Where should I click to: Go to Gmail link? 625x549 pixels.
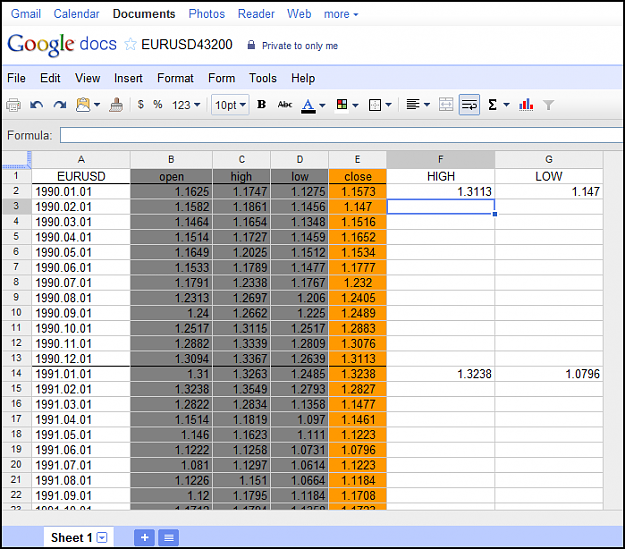pyautogui.click(x=26, y=14)
